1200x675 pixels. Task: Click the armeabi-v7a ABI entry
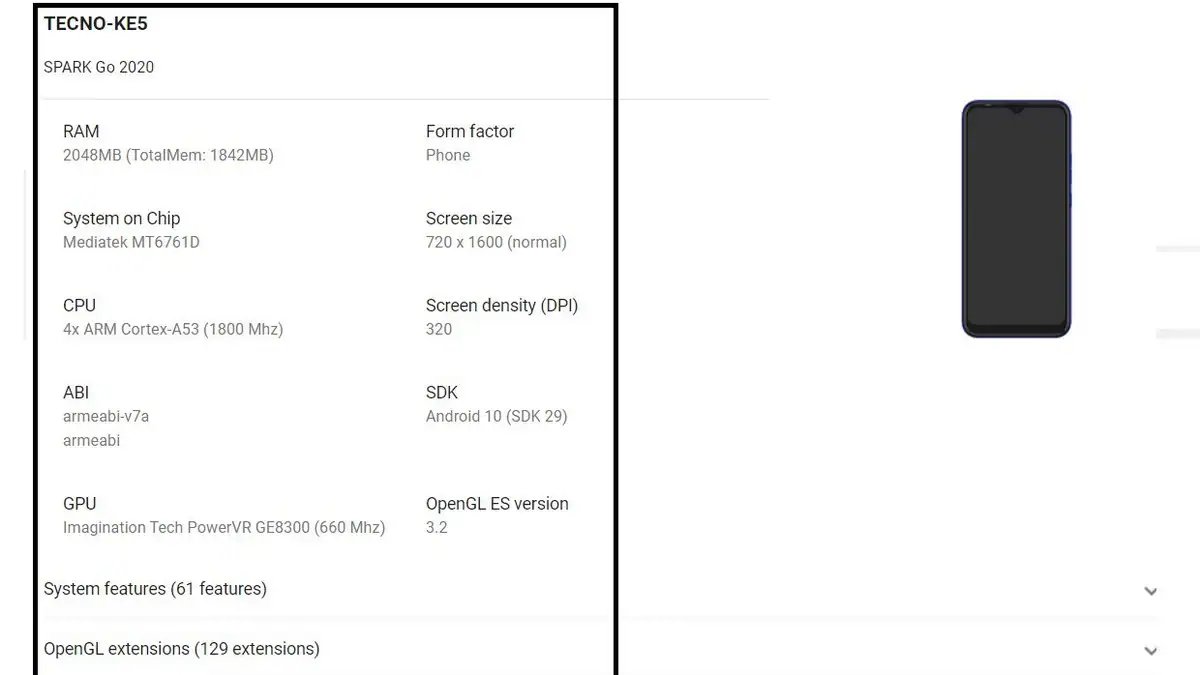point(106,416)
